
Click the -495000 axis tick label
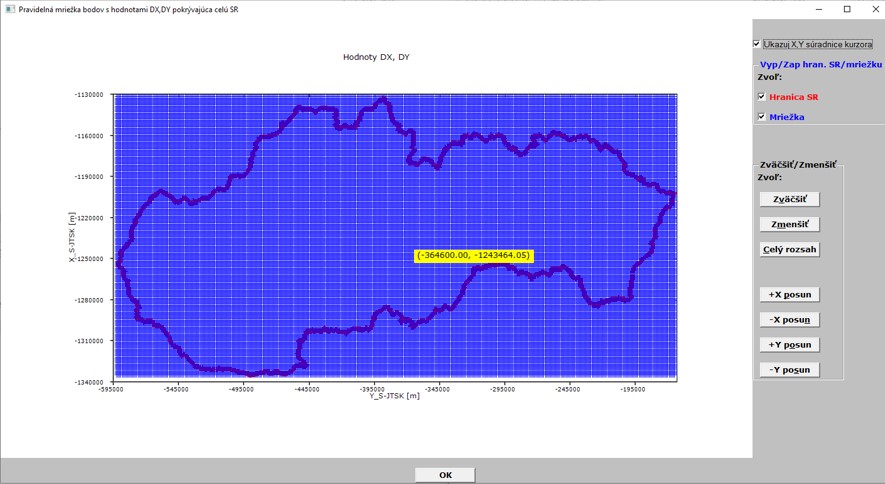point(242,389)
